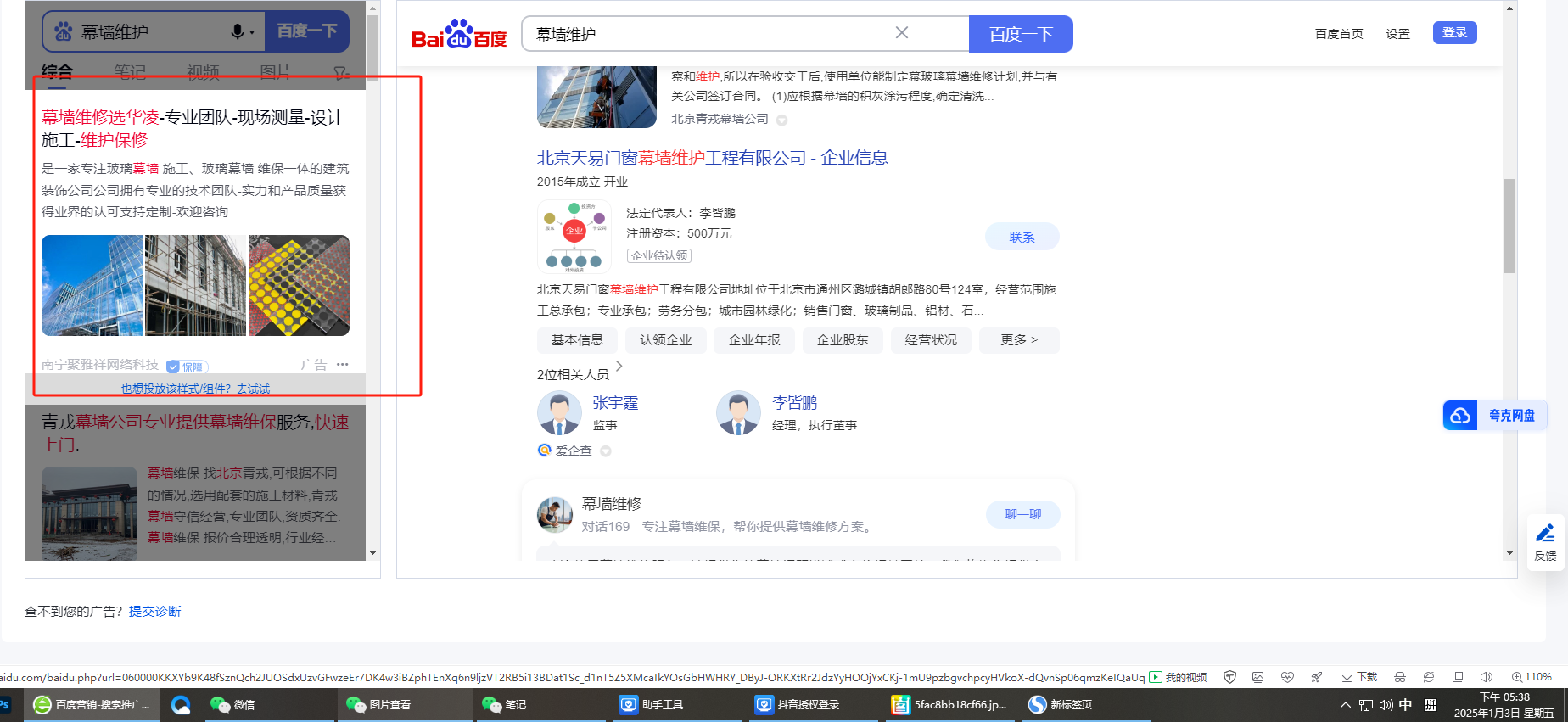Click 去试试 link under the ad
This screenshot has height=722, width=1568.
pyautogui.click(x=253, y=389)
